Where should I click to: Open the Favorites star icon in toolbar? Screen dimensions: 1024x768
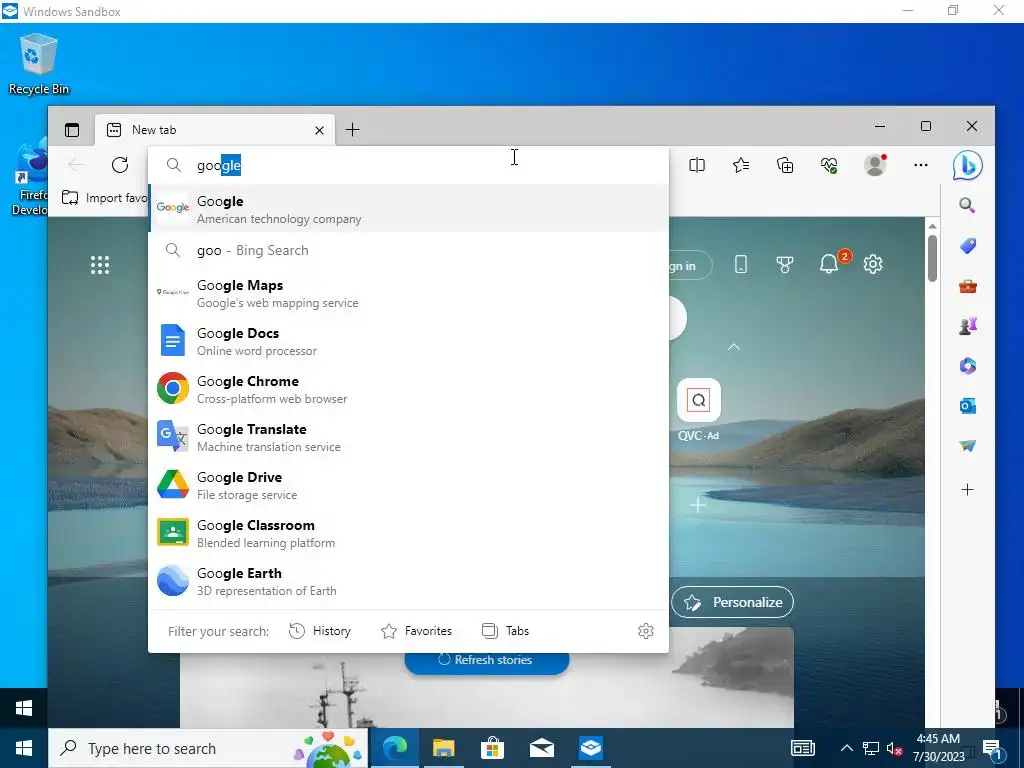(741, 165)
